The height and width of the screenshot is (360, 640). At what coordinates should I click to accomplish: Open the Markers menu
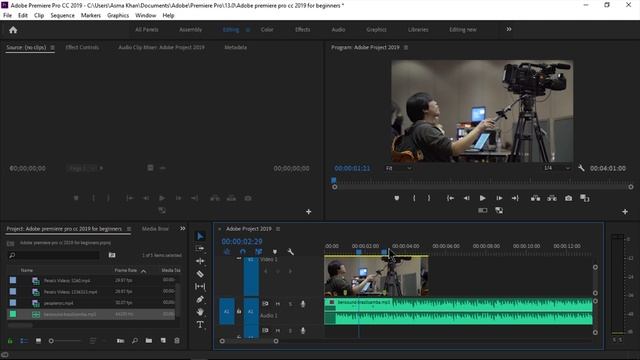[91, 15]
